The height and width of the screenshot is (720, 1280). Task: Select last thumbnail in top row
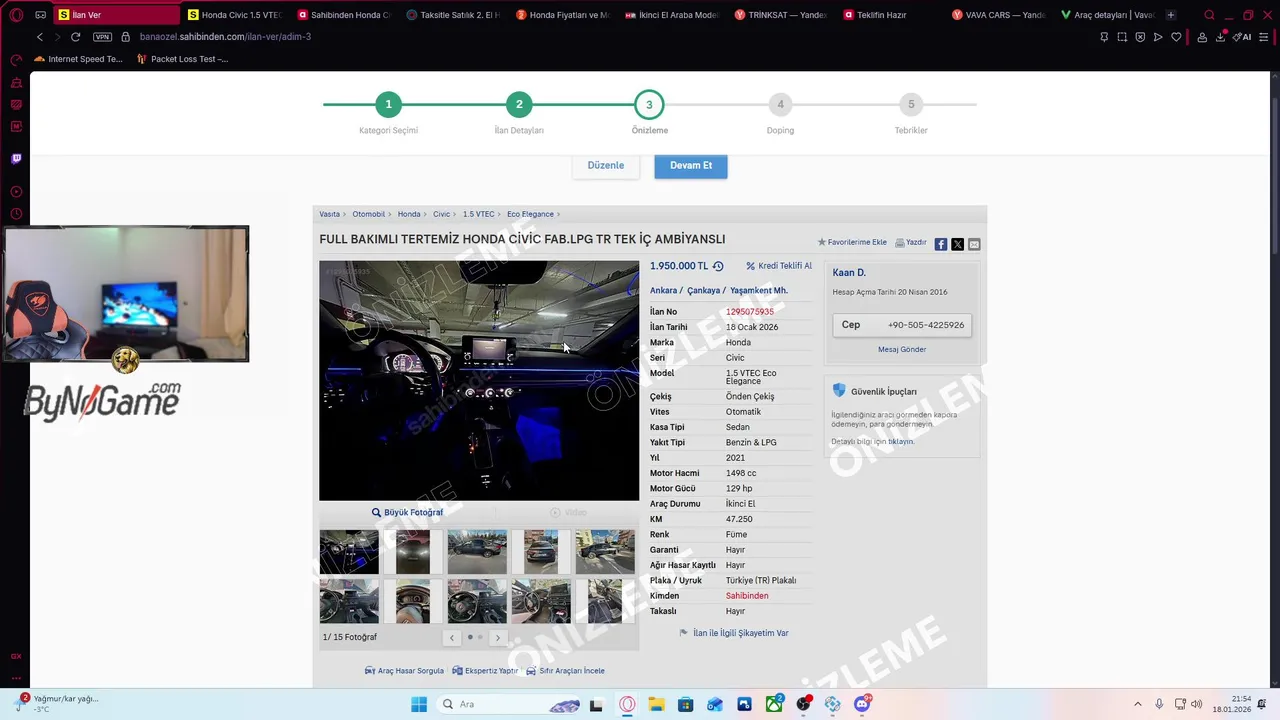click(605, 552)
